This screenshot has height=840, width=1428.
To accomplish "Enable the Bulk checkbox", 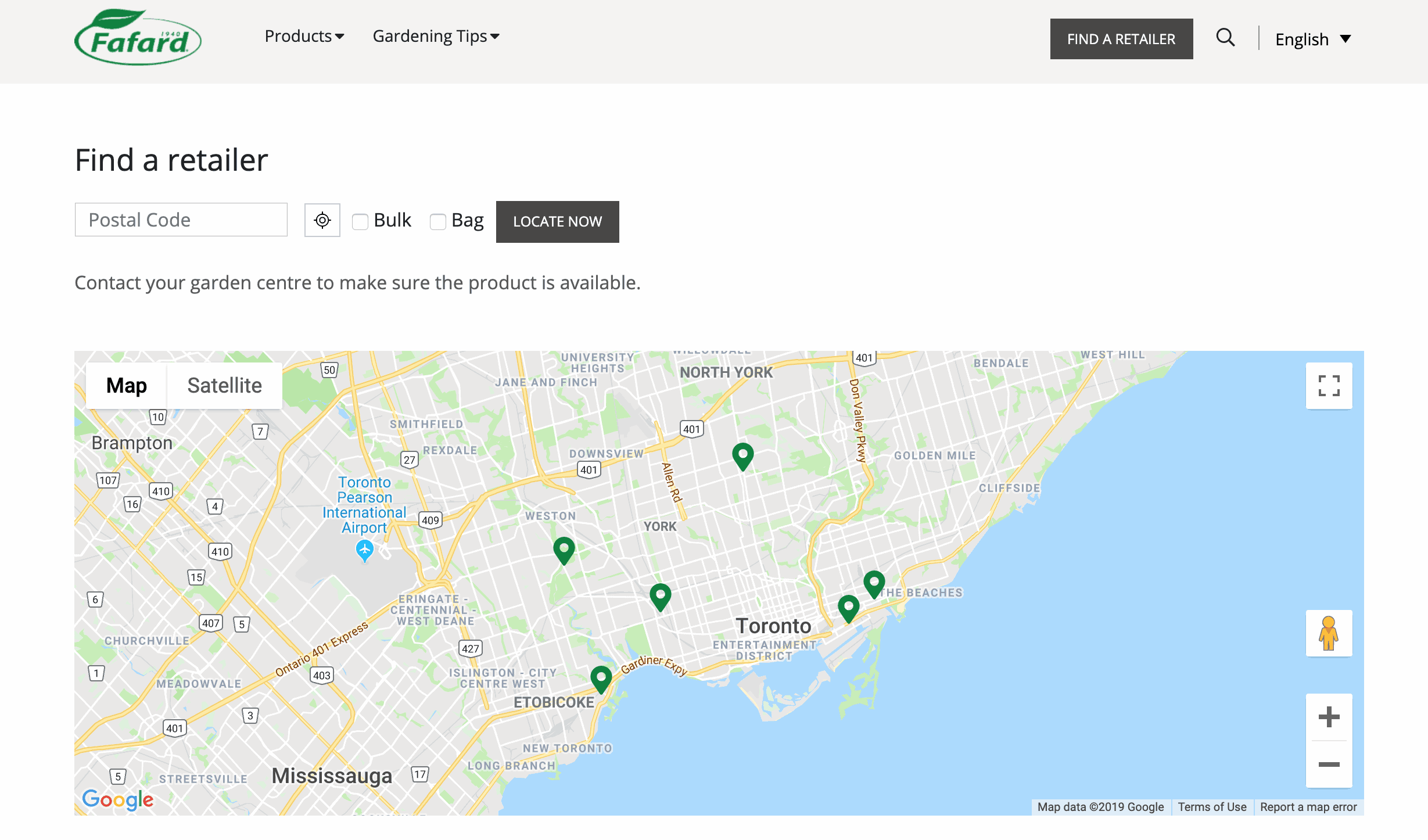I will point(360,221).
